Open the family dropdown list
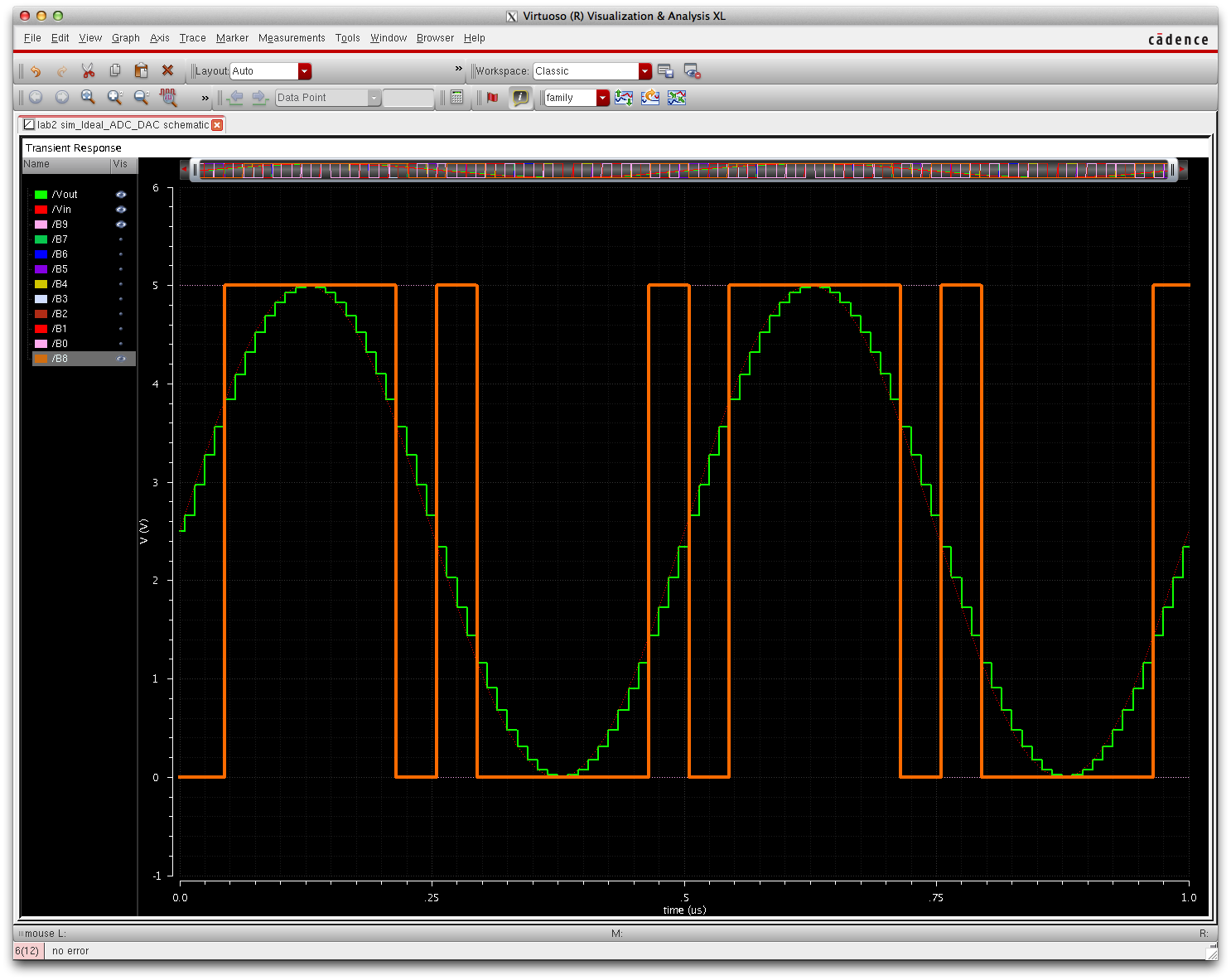This screenshot has width=1231, height=980. [x=602, y=98]
